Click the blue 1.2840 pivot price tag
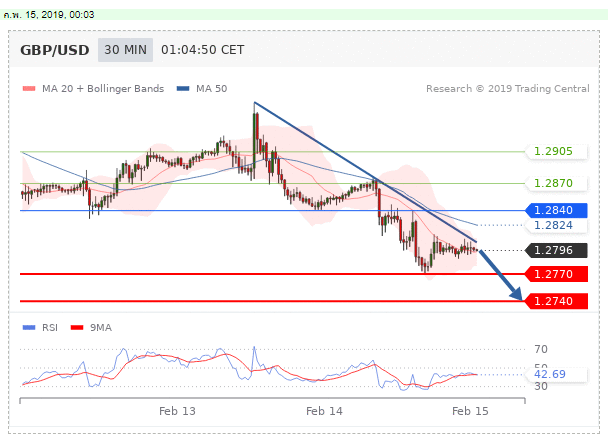Viewport: 608px width, 443px height. click(556, 210)
